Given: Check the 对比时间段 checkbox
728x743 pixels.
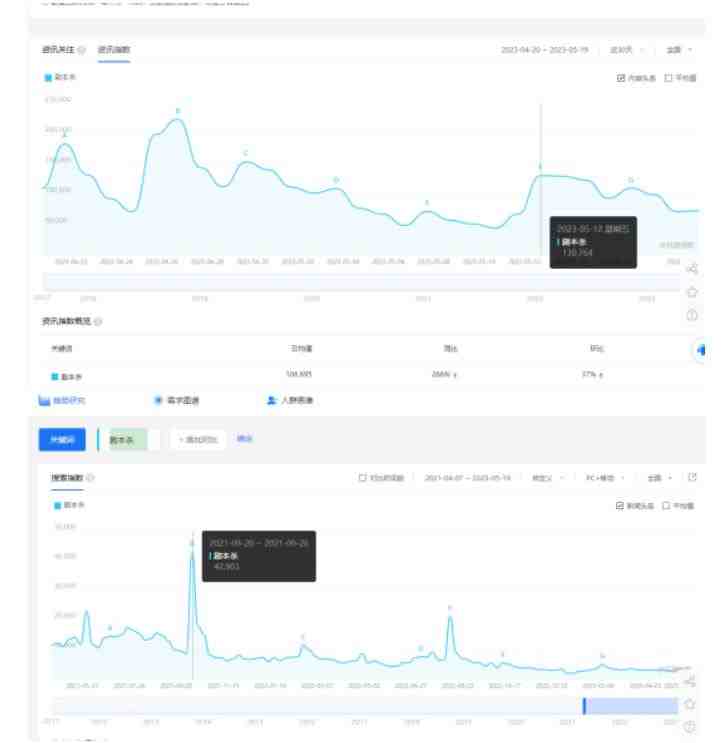Looking at the screenshot, I should 363,478.
